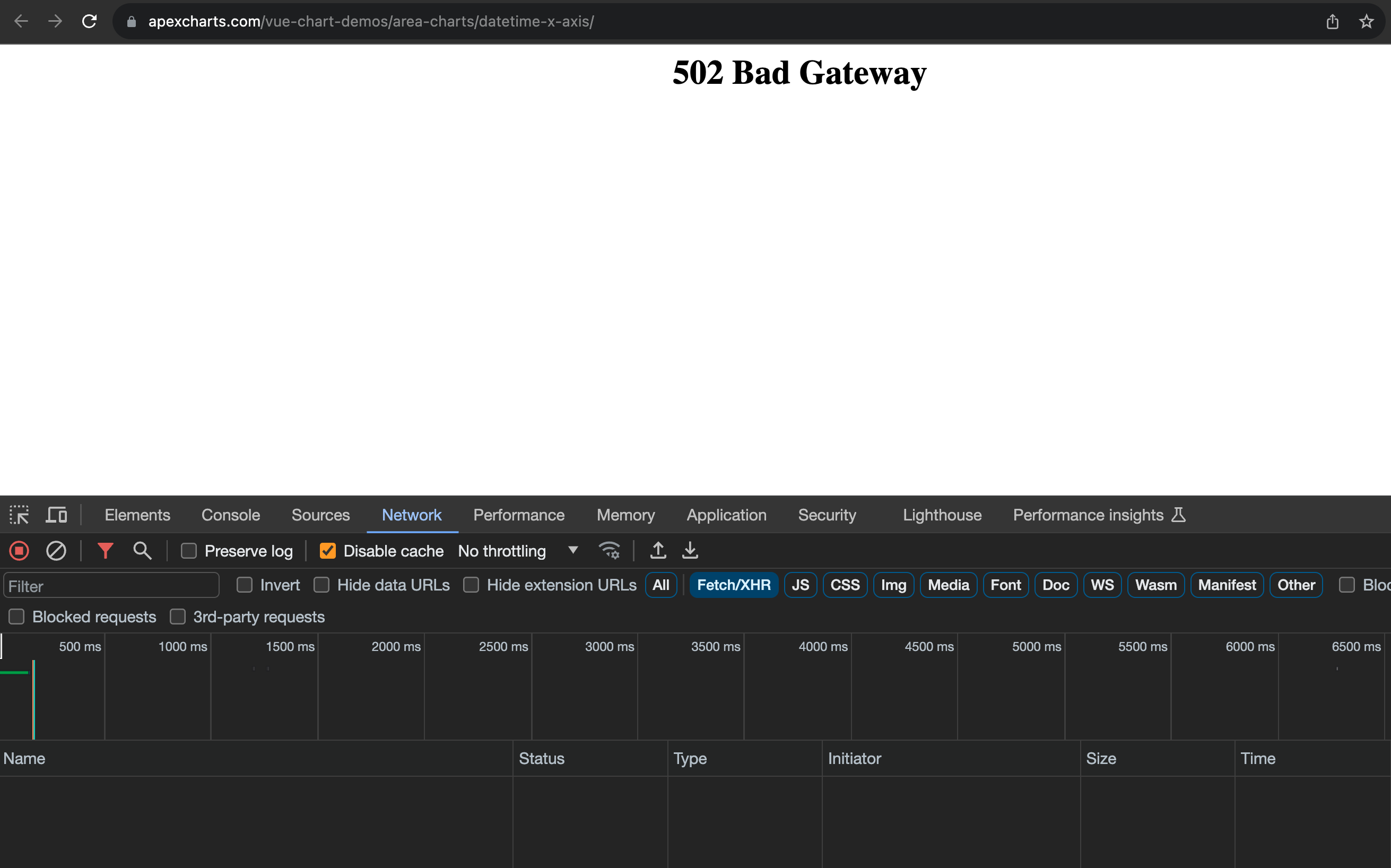Switch to the Console tab
Screen dimensions: 1391x868
pyautogui.click(x=231, y=515)
